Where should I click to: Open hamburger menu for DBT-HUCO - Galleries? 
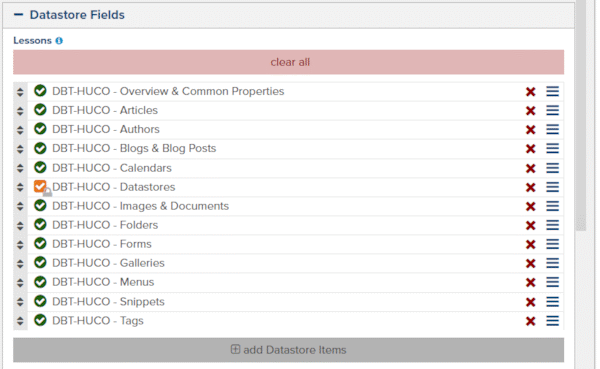(553, 263)
